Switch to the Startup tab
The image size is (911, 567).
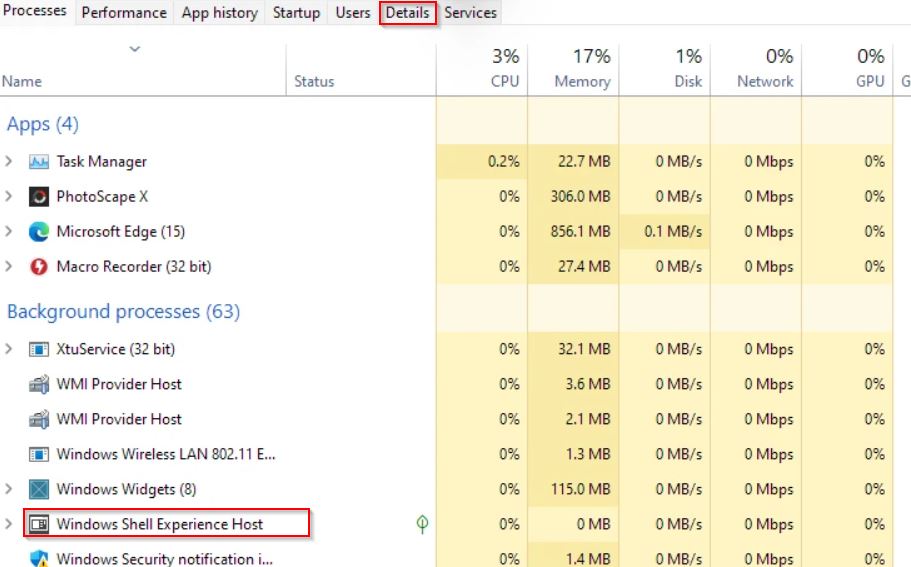click(x=296, y=12)
